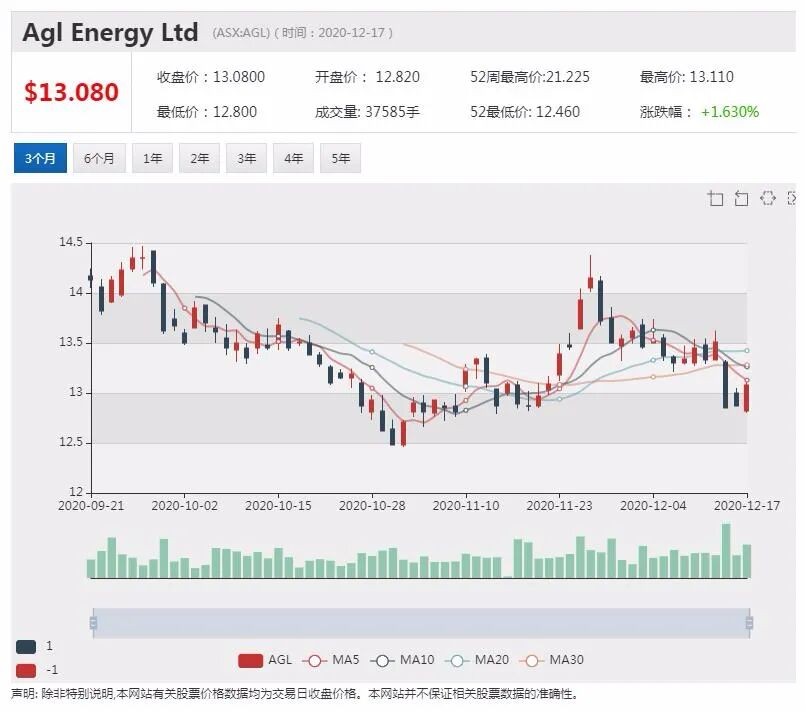This screenshot has height=711, width=805.
Task: Click the restore chart icon
Action: click(768, 198)
